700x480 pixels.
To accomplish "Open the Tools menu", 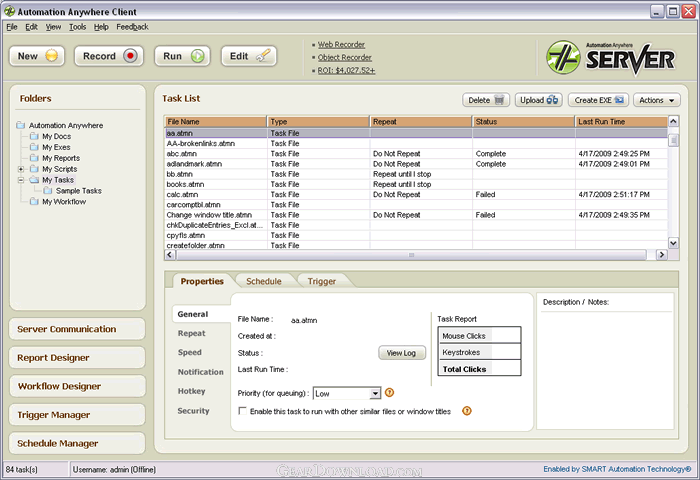I will pos(77,27).
